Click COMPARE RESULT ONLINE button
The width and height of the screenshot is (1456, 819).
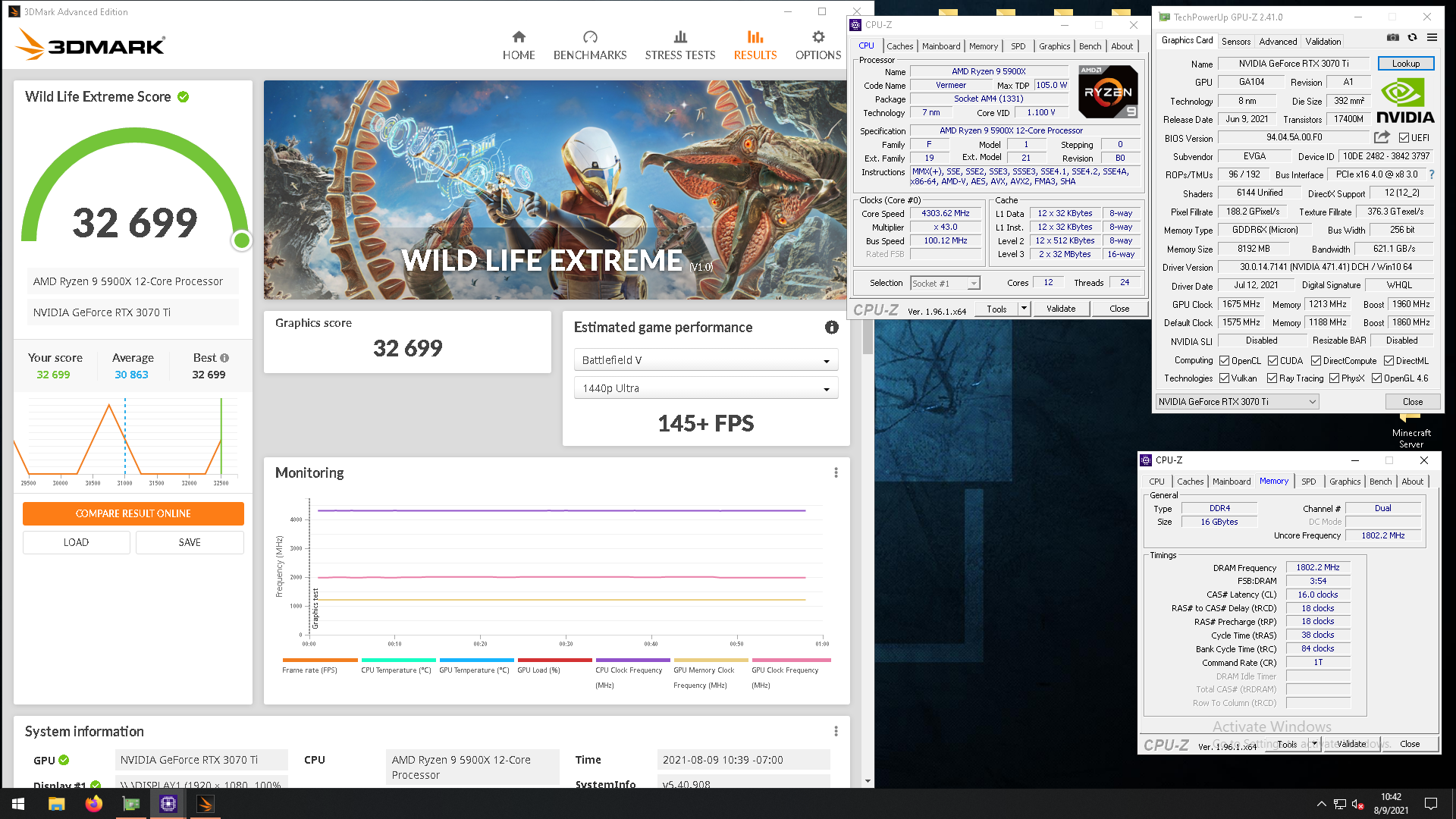[x=133, y=513]
